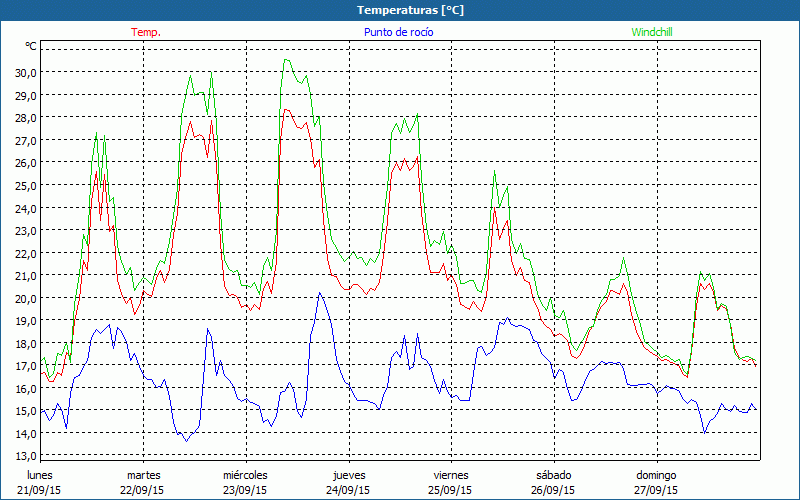Click the 17,0 y-axis tick label
Image resolution: width=800 pixels, height=500 pixels.
click(25, 366)
